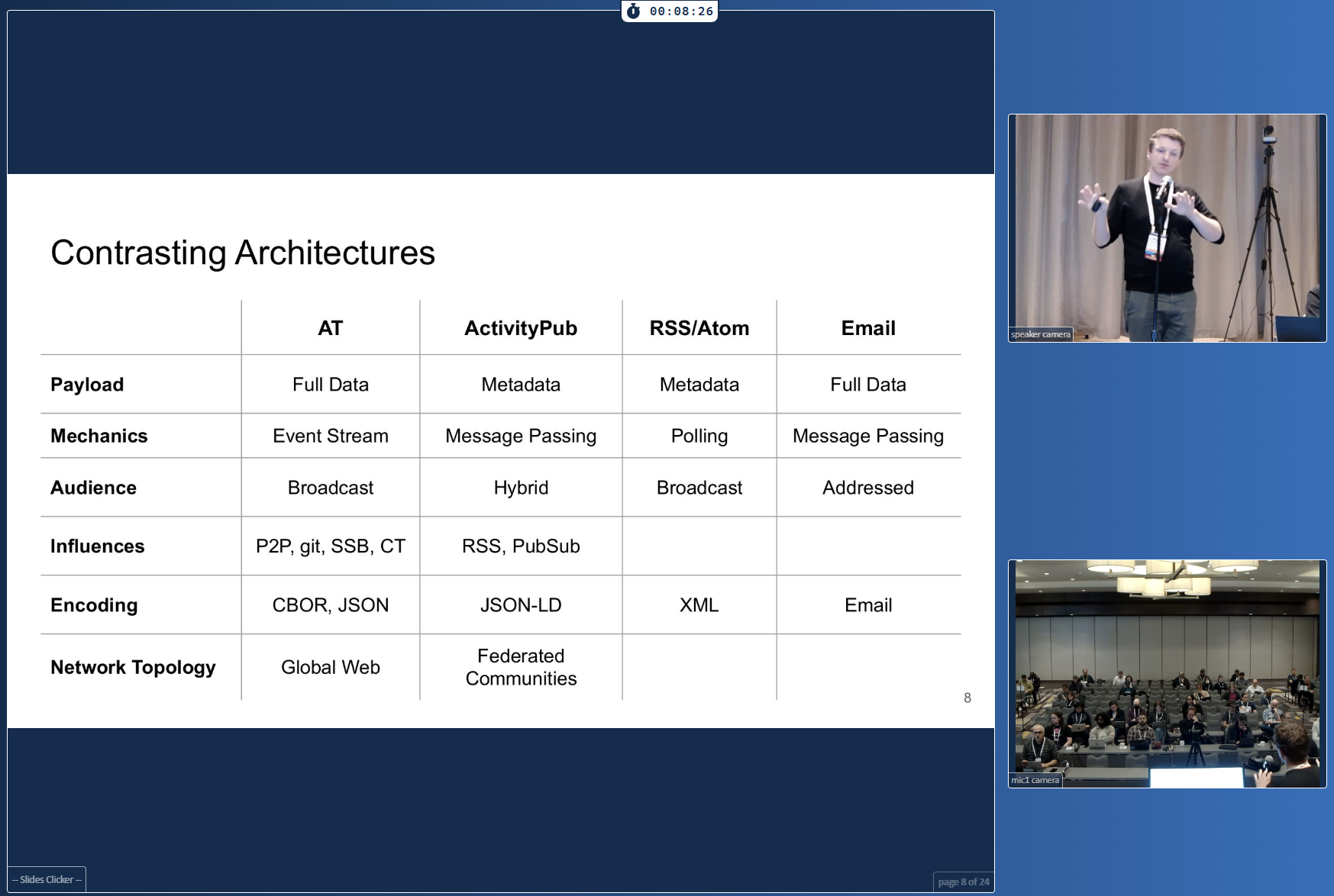Click the mic1 camera label
The height and width of the screenshot is (896, 1334).
point(1035,780)
